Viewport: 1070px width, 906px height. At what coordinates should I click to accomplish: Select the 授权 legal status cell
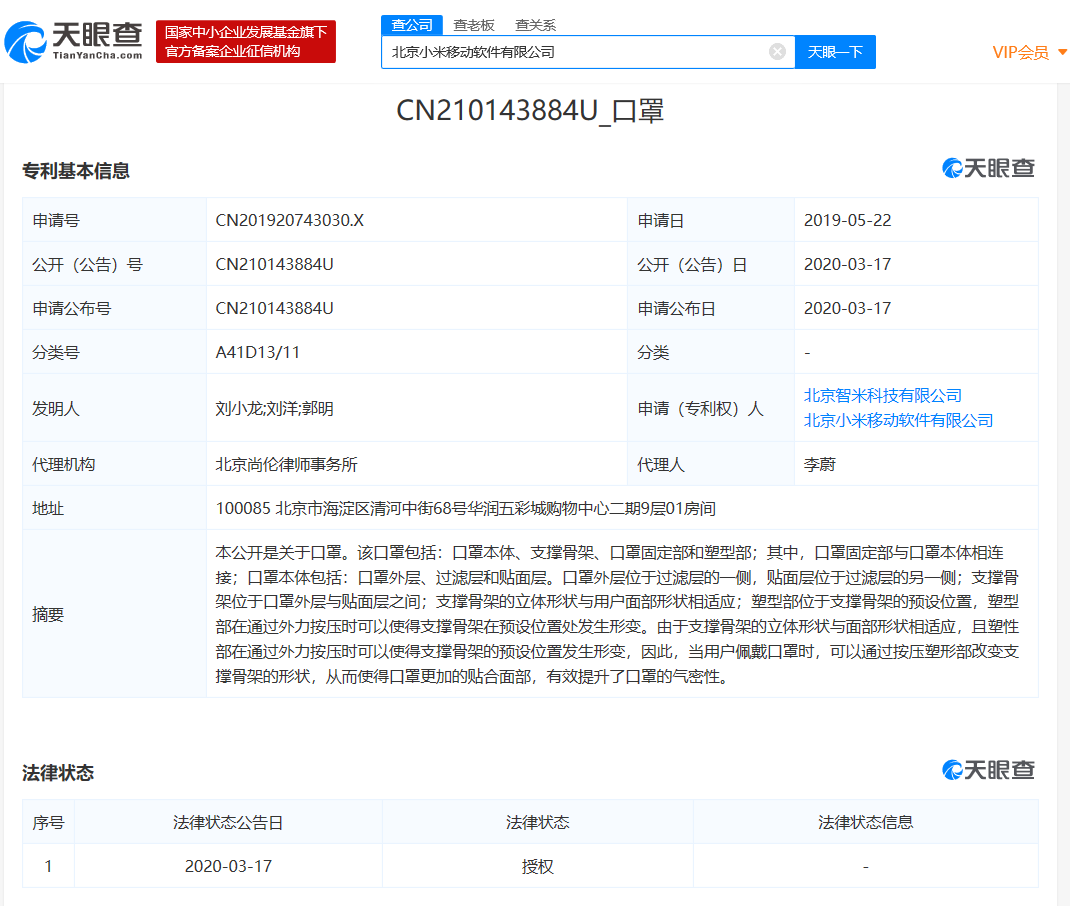point(536,866)
